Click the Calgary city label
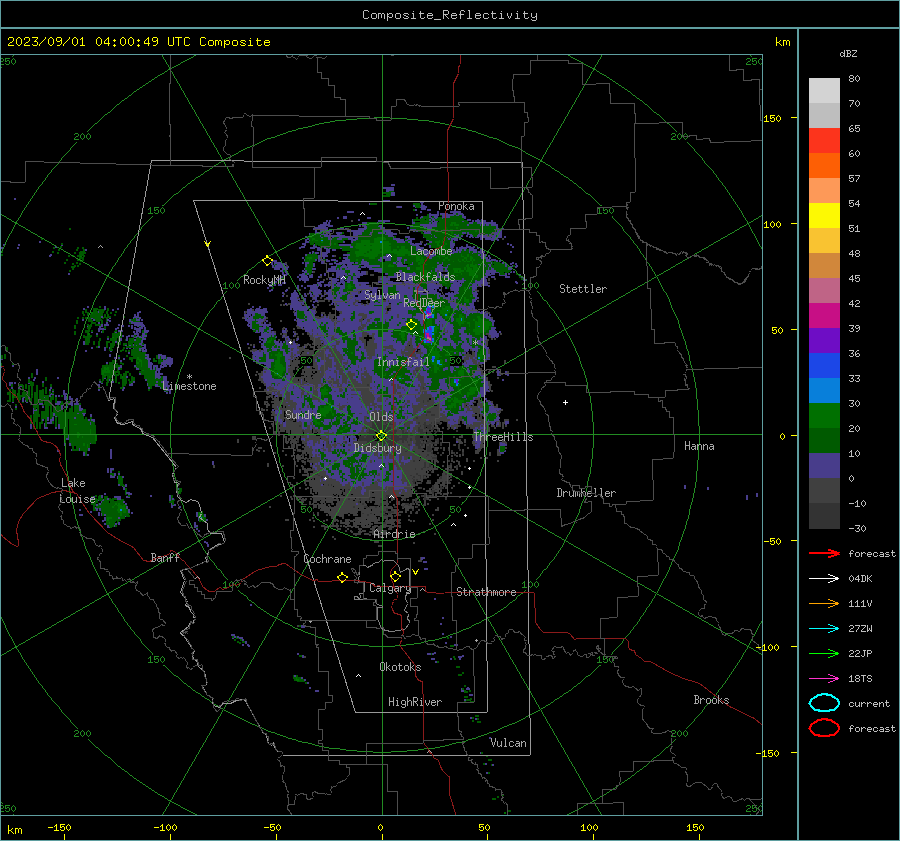Viewport: 900px width, 841px height. coord(390,588)
